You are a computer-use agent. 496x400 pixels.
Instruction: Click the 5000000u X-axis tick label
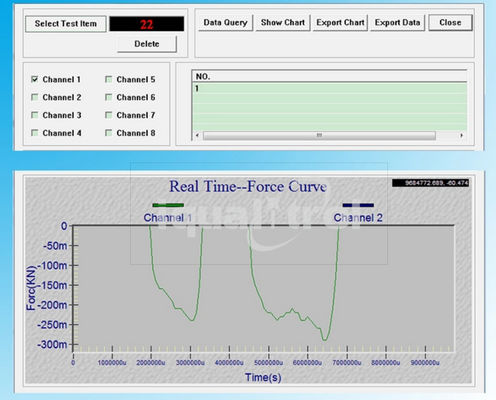click(269, 363)
